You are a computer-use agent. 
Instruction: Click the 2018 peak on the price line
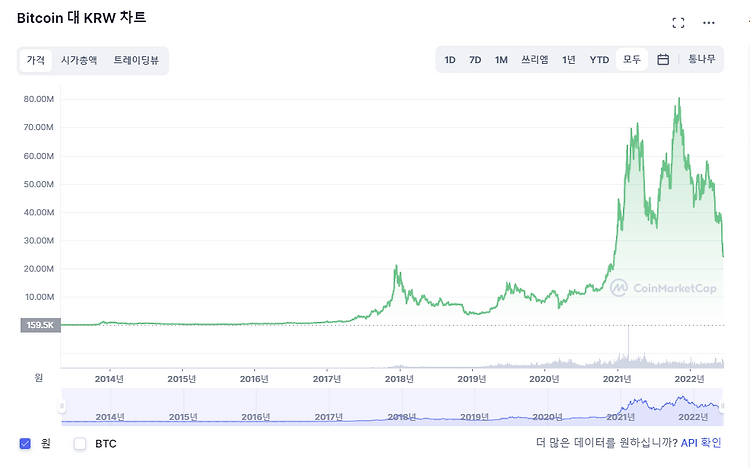tap(396, 266)
